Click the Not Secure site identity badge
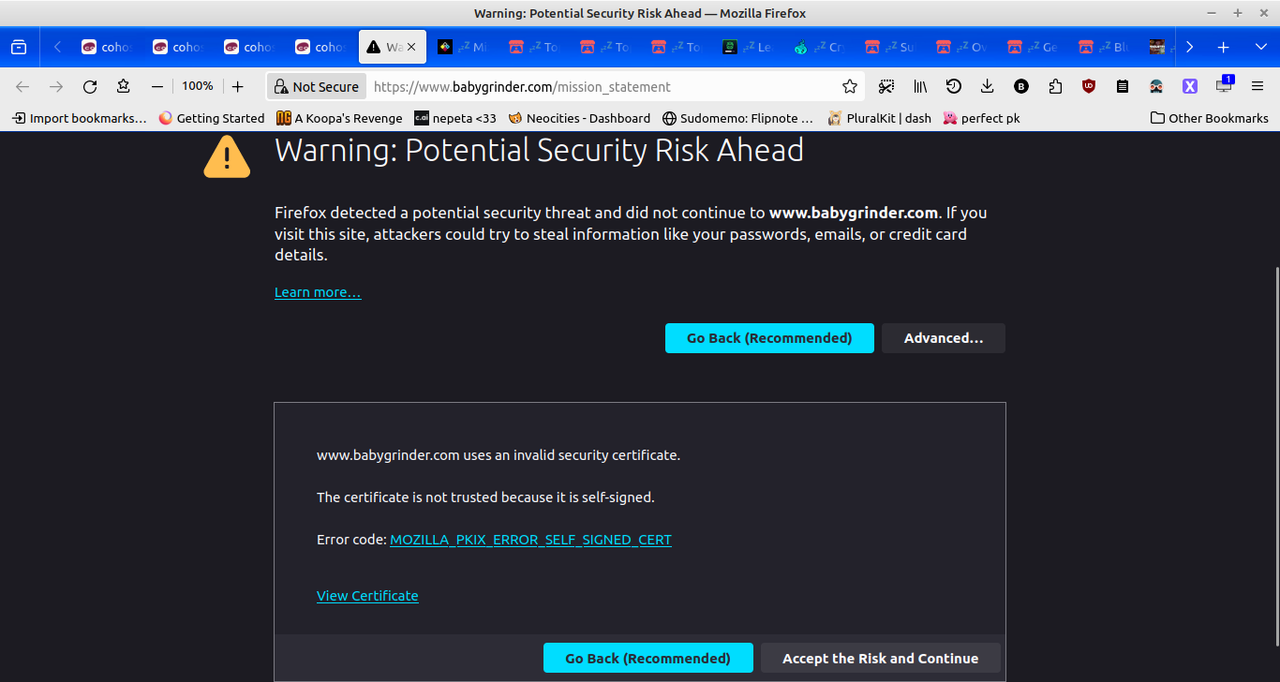 coord(316,87)
